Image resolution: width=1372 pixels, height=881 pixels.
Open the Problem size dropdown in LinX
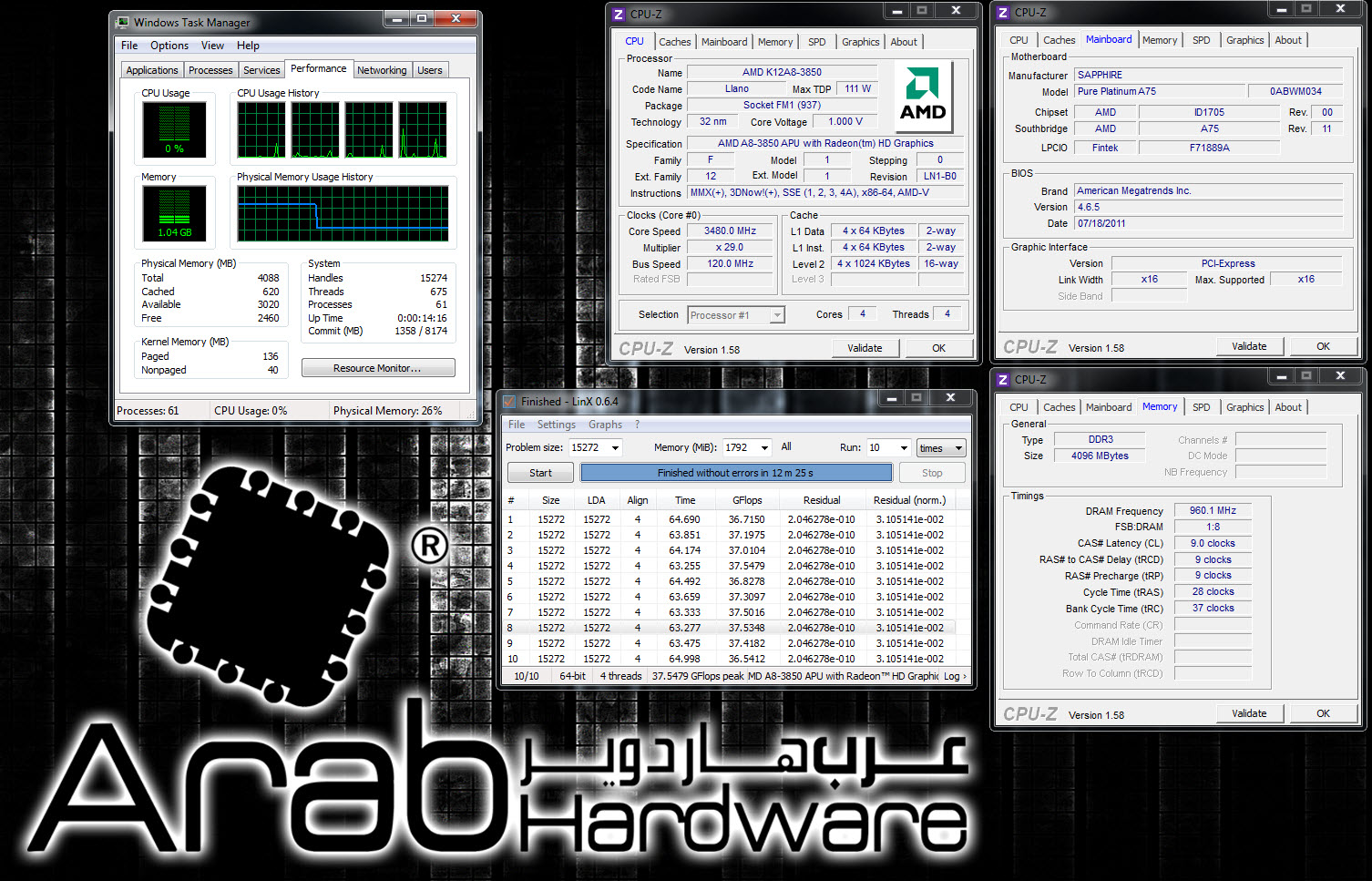[x=616, y=447]
